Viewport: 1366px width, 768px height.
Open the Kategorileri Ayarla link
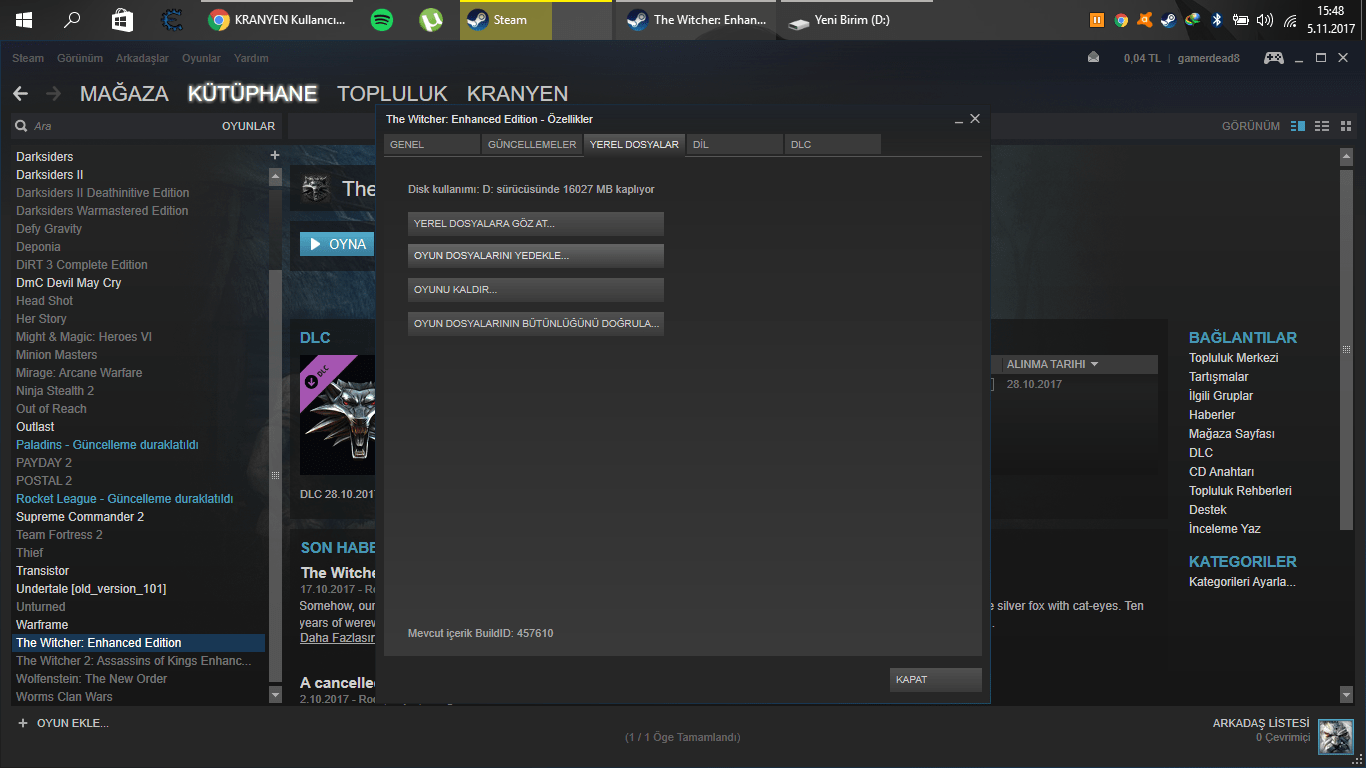(1242, 582)
